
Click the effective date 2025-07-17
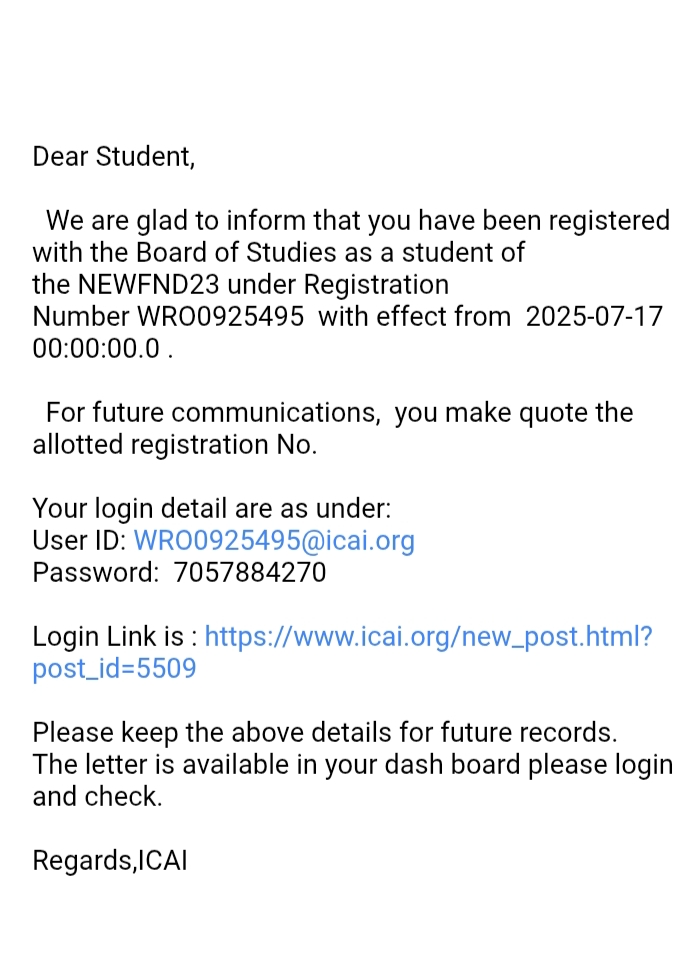[593, 317]
